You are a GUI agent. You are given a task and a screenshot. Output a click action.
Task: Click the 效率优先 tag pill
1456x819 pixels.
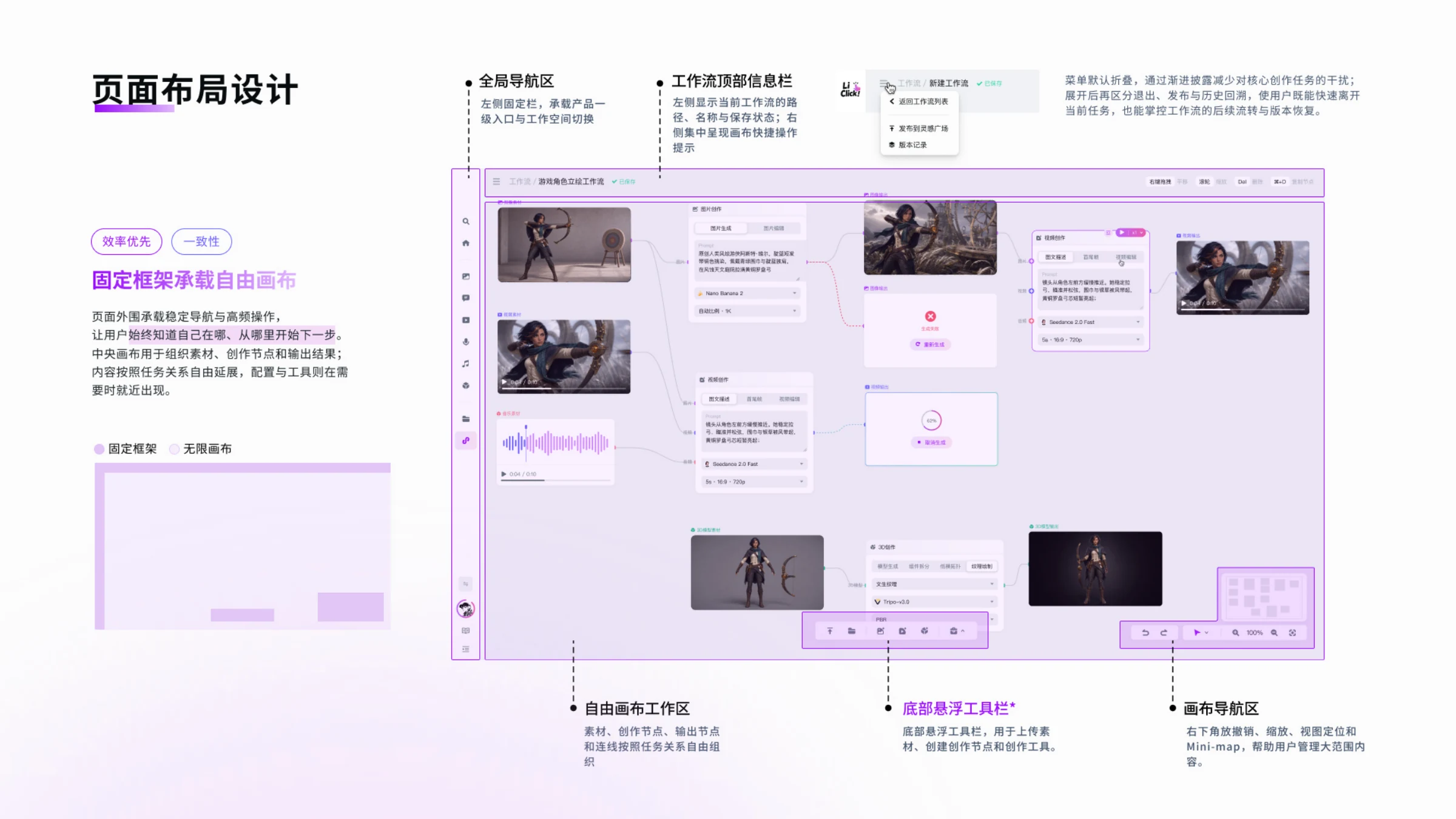point(126,241)
